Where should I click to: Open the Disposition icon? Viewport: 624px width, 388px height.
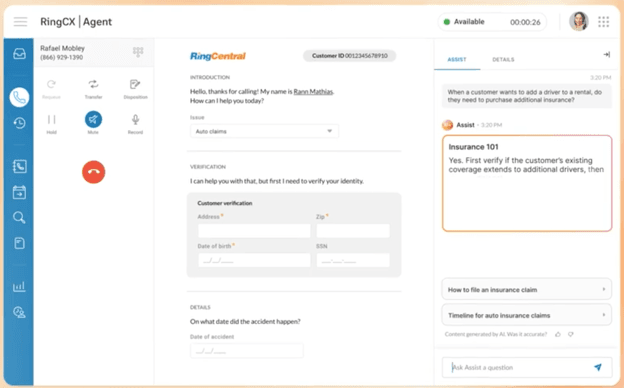click(x=135, y=84)
